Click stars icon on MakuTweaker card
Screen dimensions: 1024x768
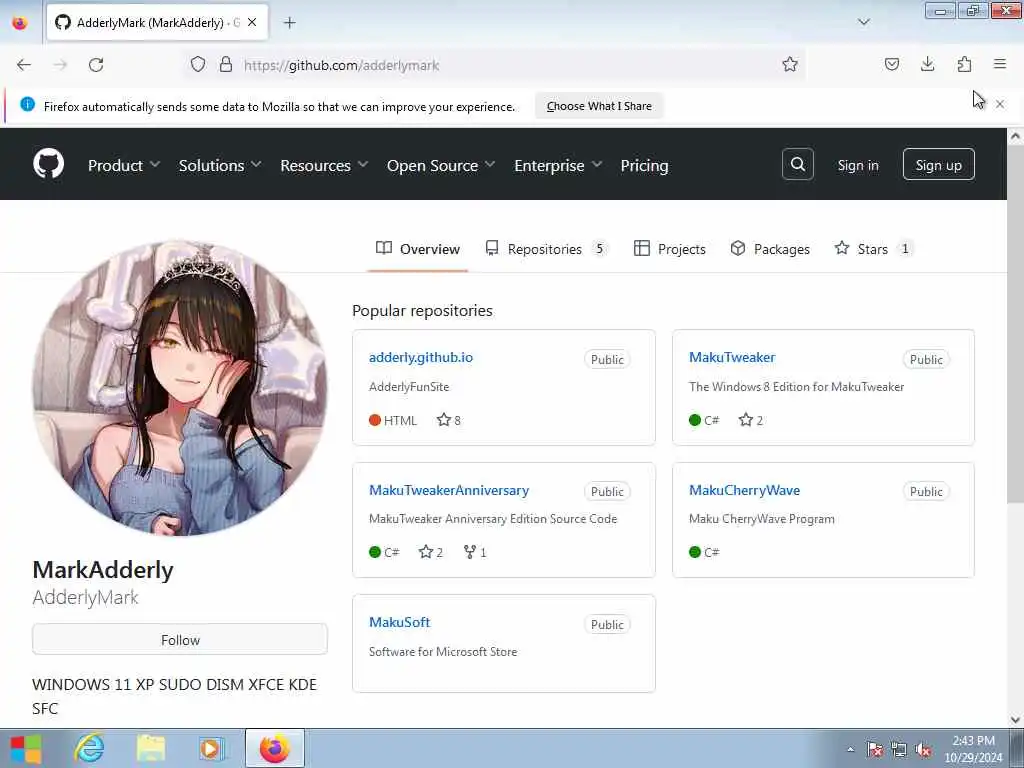pos(746,420)
